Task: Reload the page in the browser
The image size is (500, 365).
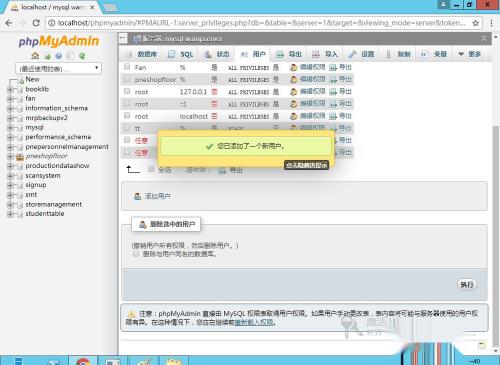Action: (x=36, y=23)
